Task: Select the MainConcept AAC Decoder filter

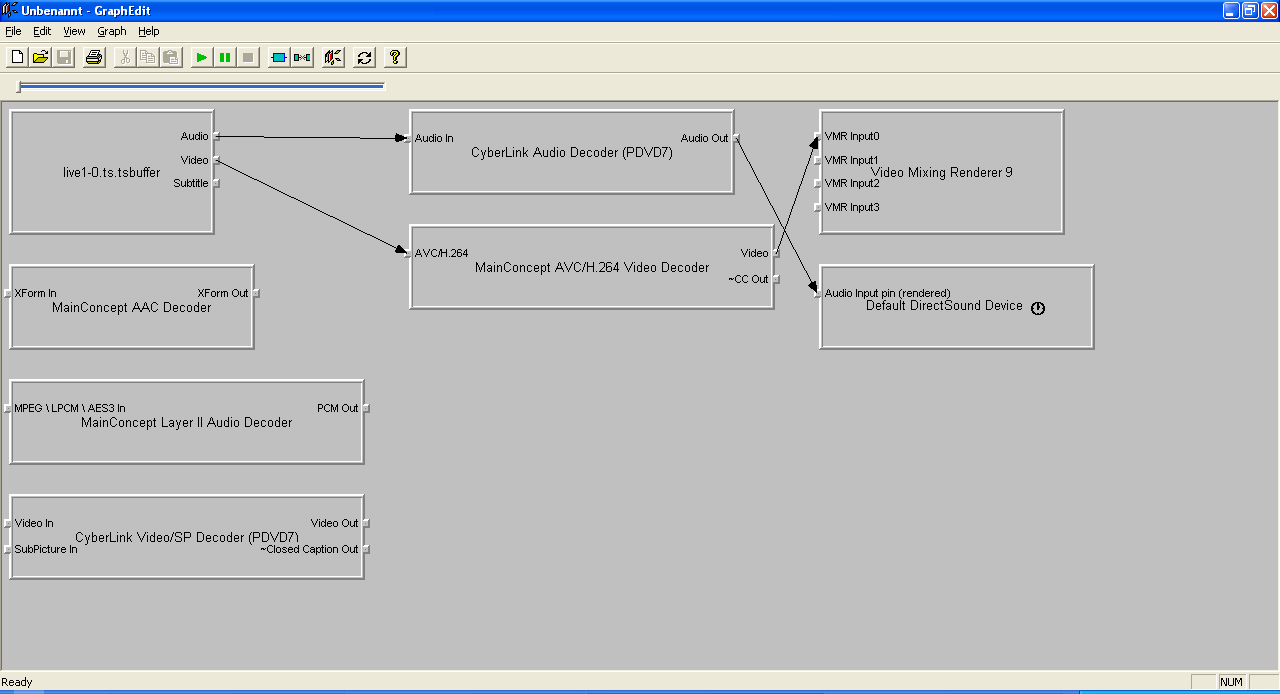Action: point(132,307)
